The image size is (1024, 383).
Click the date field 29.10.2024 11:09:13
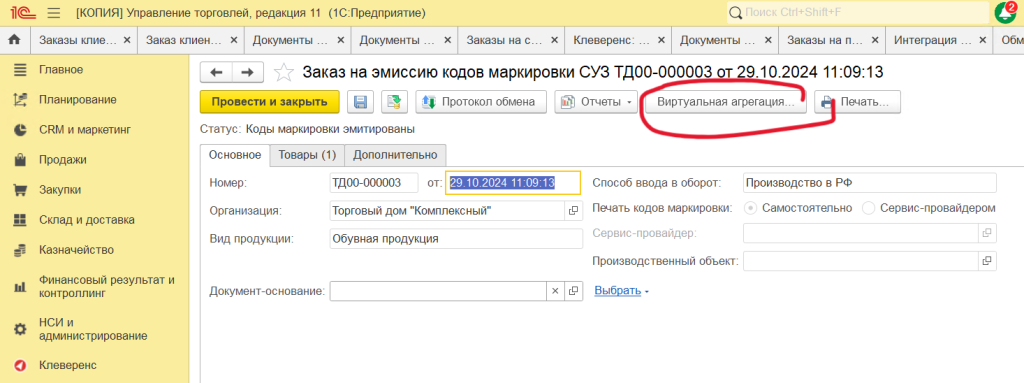[513, 183]
